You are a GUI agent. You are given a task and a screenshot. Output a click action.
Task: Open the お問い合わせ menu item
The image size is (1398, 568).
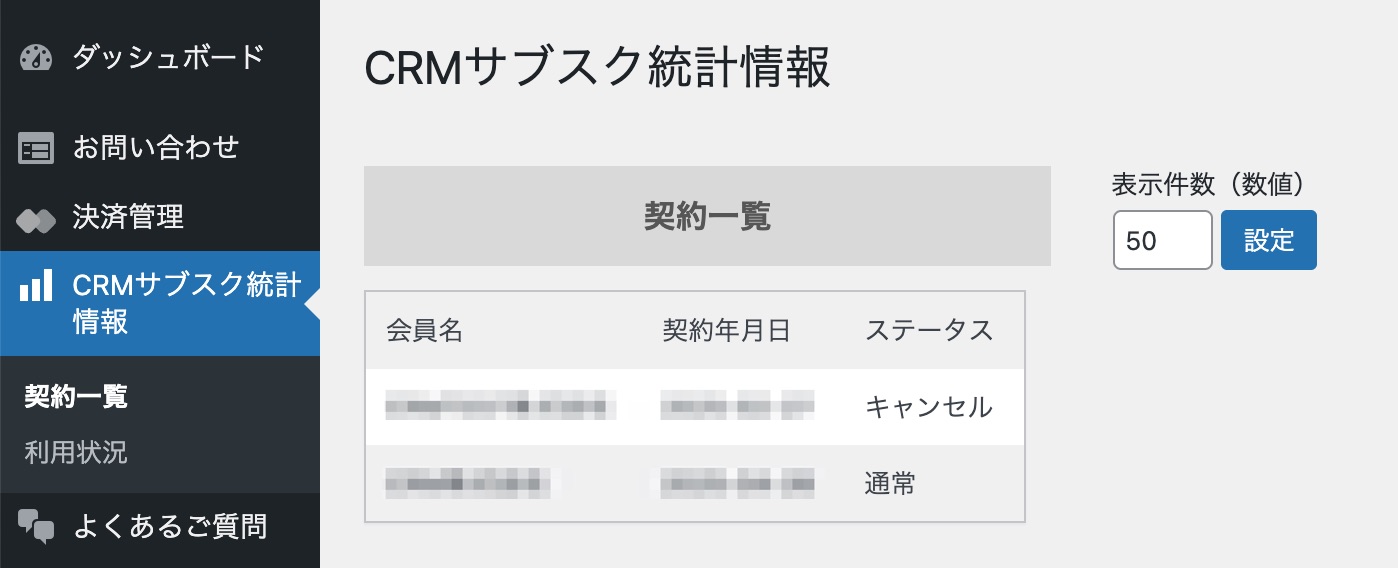[156, 149]
